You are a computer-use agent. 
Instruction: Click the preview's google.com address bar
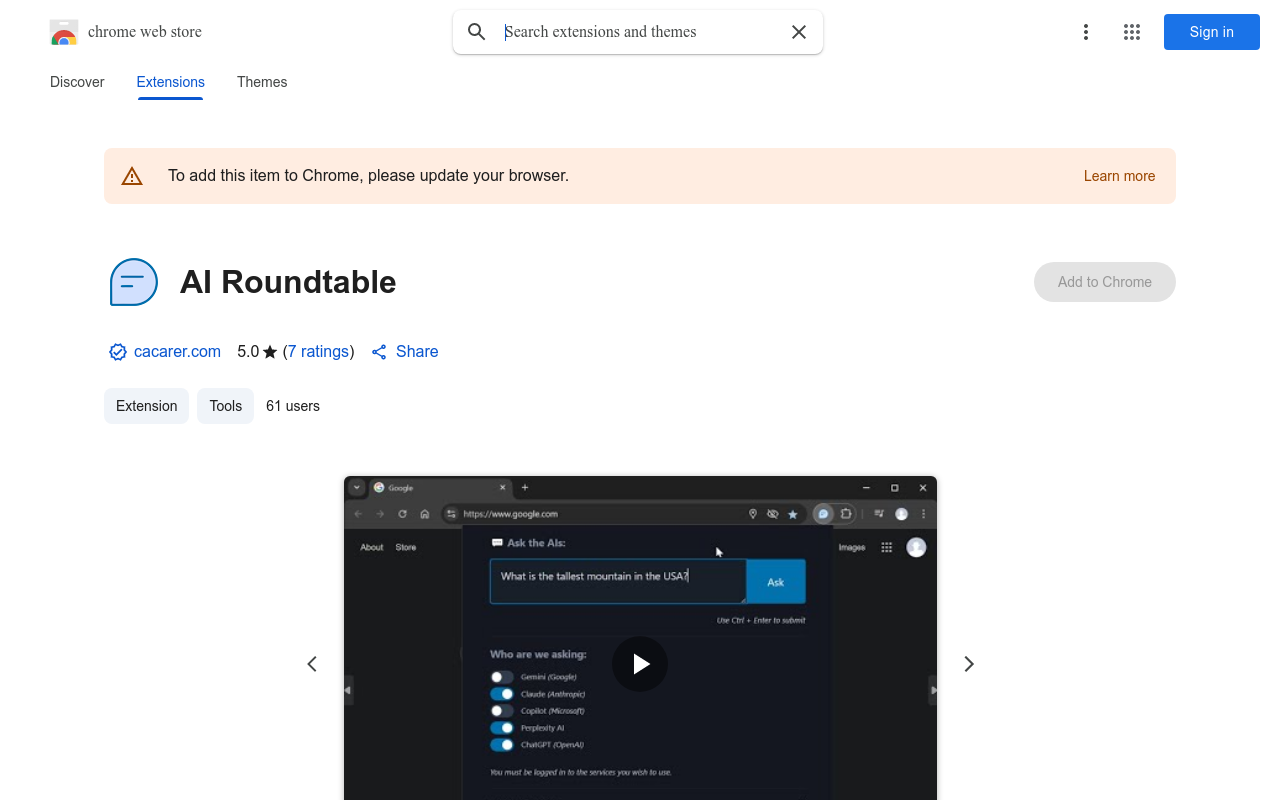(622, 514)
